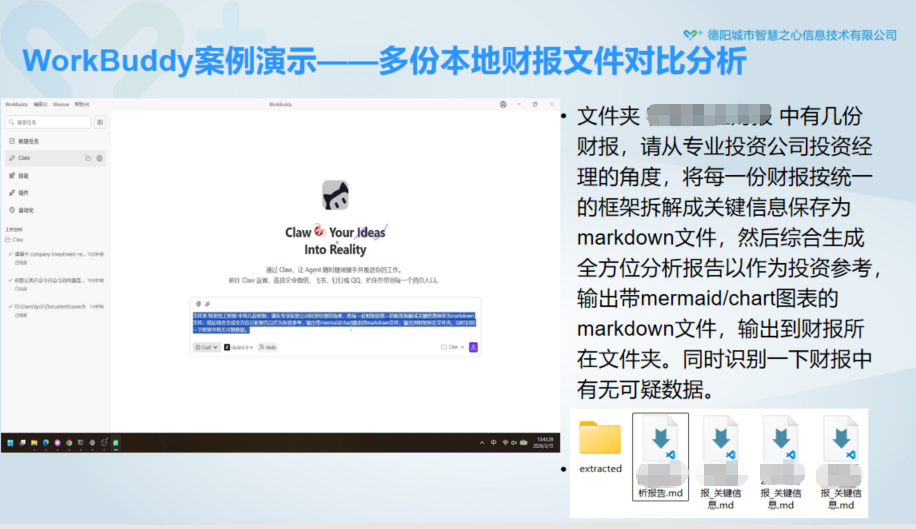916x529 pixels.
Task: Click the Claw cat logo
Action: [335, 195]
